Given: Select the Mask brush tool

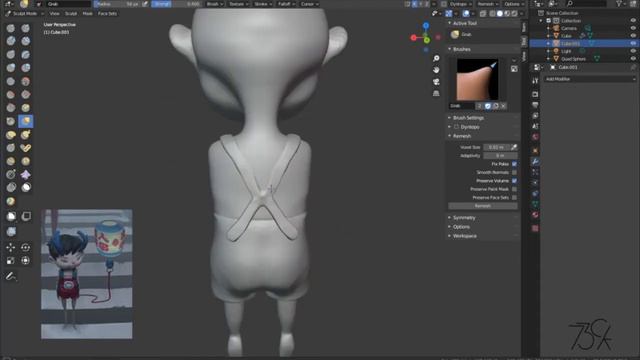Looking at the screenshot, I should click(x=26, y=188).
